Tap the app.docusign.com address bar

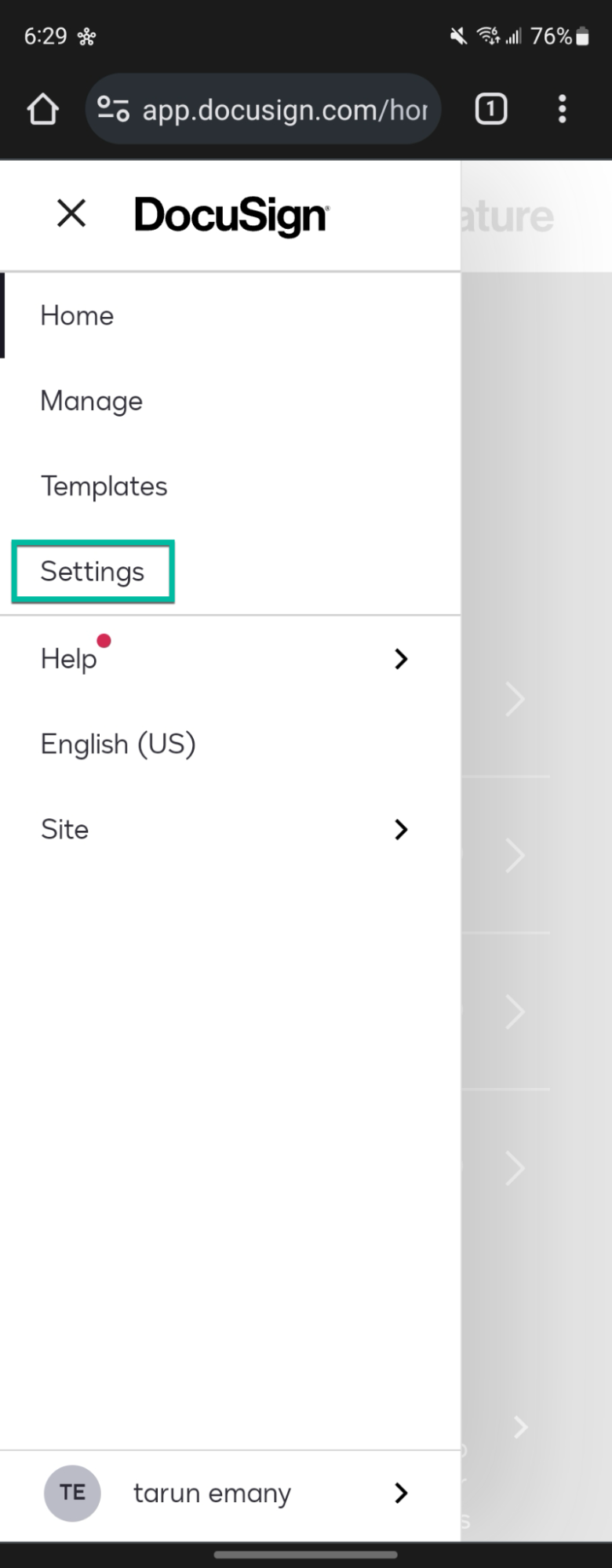click(x=282, y=109)
